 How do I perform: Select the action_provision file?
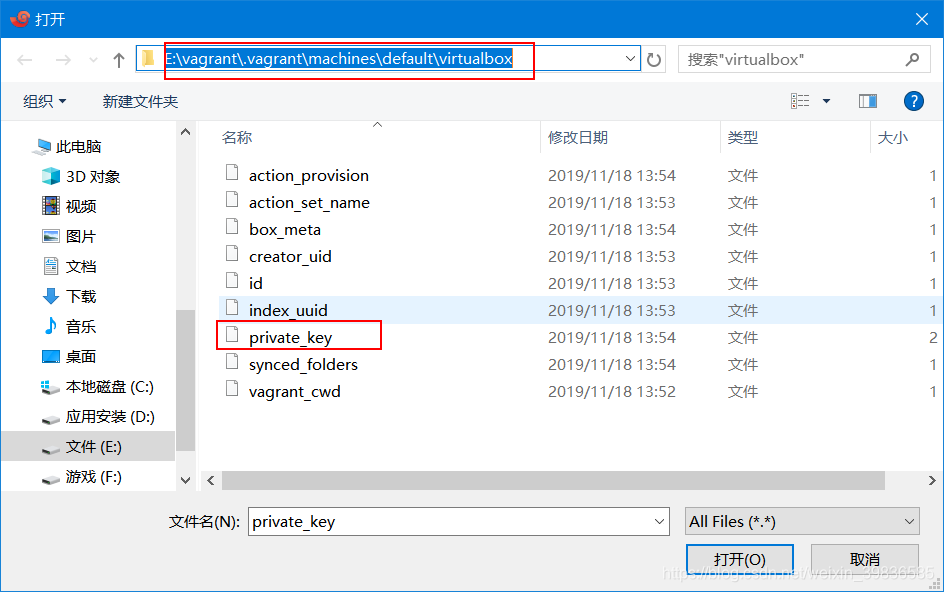309,176
